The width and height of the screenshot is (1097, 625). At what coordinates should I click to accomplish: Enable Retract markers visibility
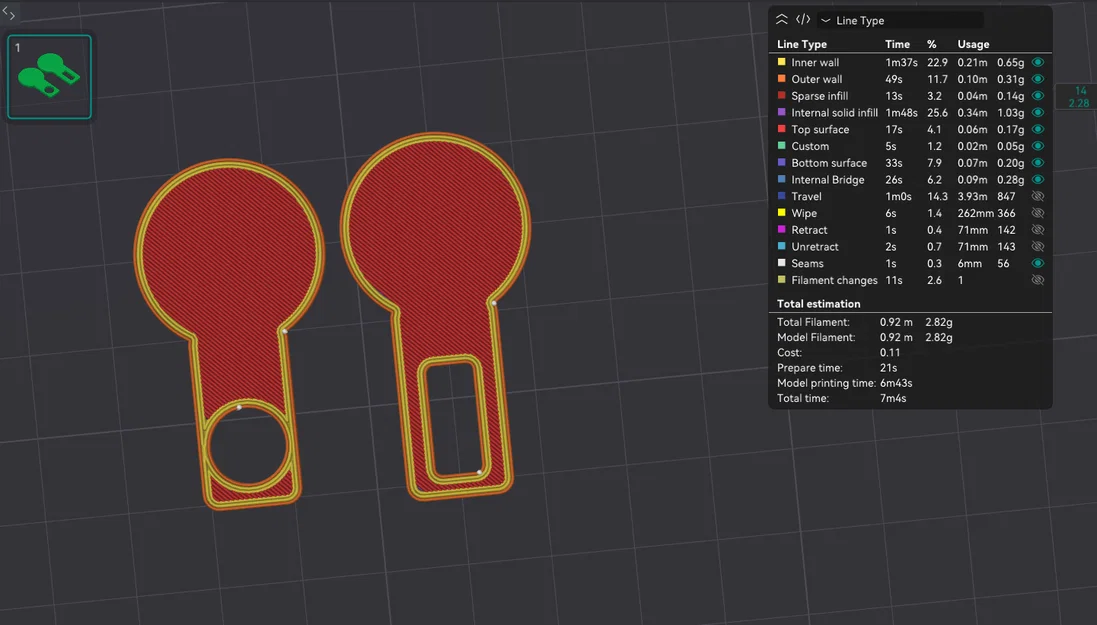point(1038,230)
